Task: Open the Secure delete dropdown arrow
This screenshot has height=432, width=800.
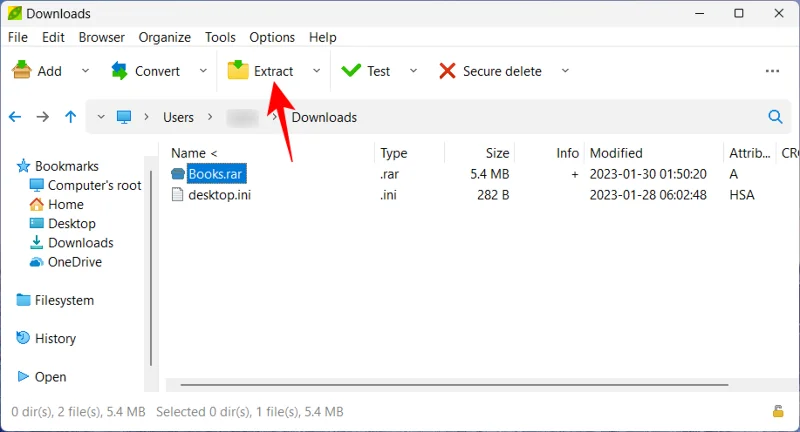Action: pos(565,71)
